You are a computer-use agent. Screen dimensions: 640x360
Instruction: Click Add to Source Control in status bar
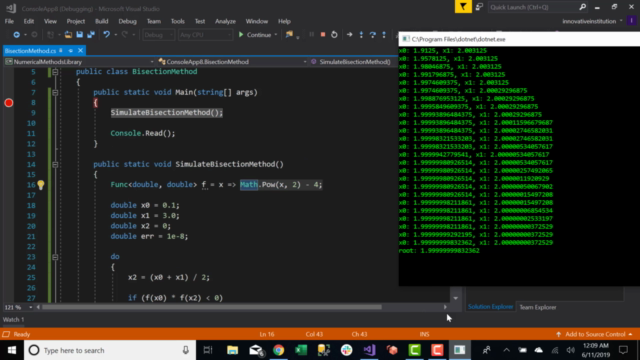click(x=595, y=334)
